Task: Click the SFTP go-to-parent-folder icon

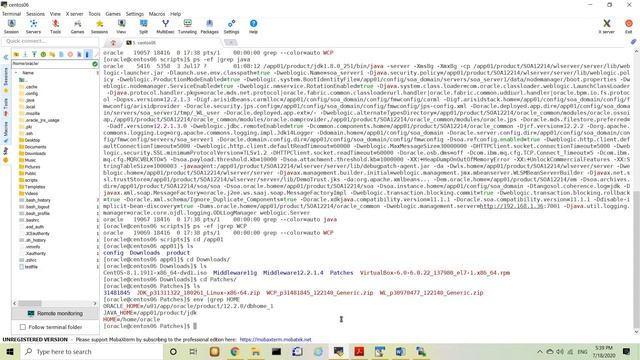Action: click(16, 54)
